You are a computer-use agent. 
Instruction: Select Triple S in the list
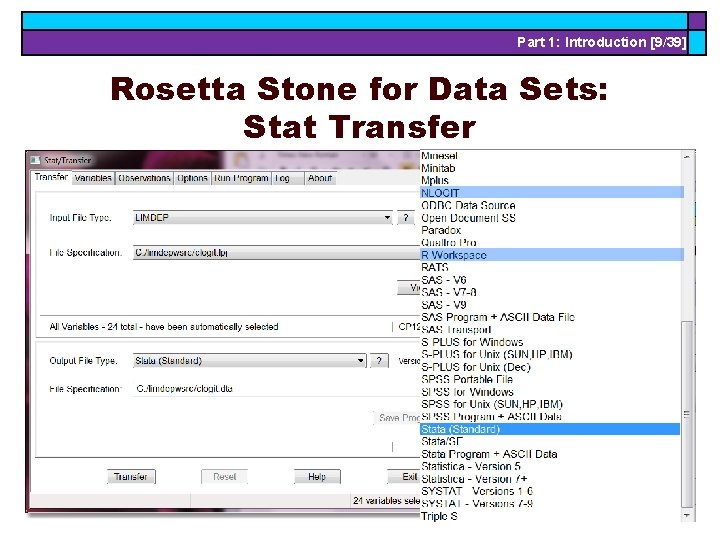tap(551, 516)
